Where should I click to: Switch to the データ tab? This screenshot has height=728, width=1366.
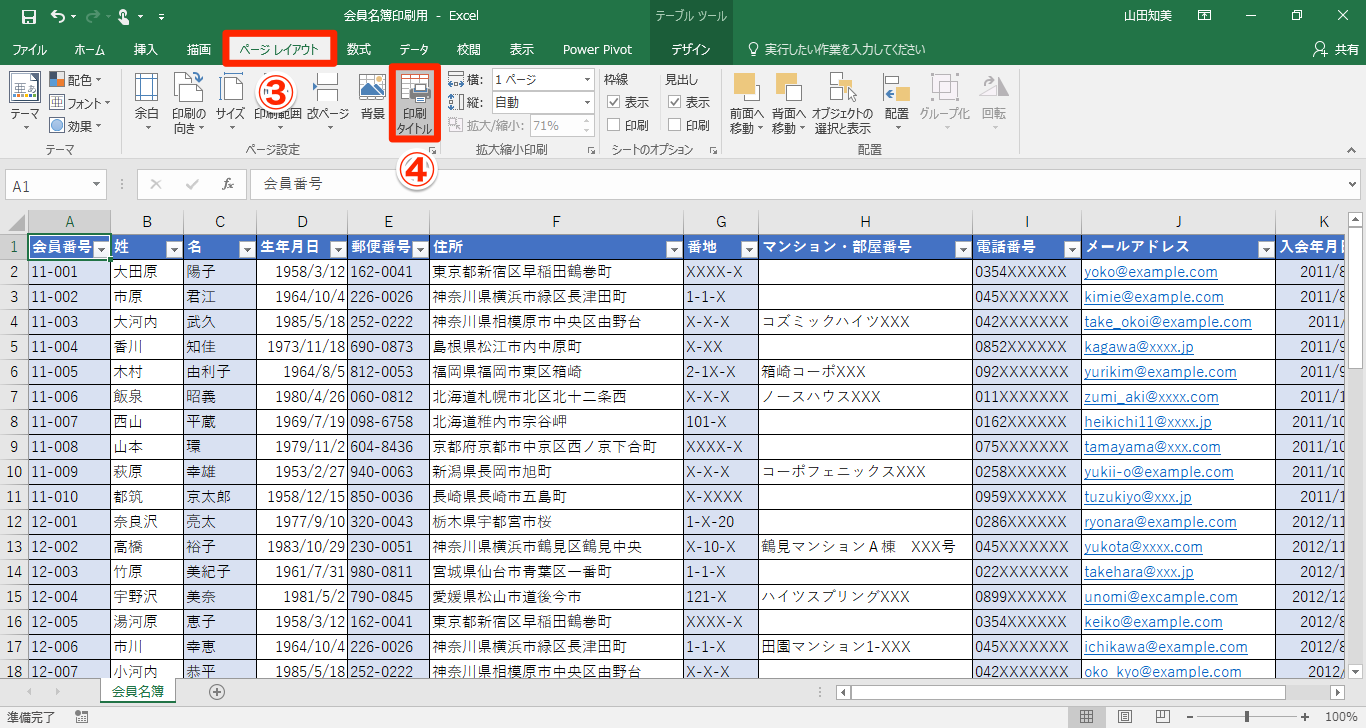414,49
